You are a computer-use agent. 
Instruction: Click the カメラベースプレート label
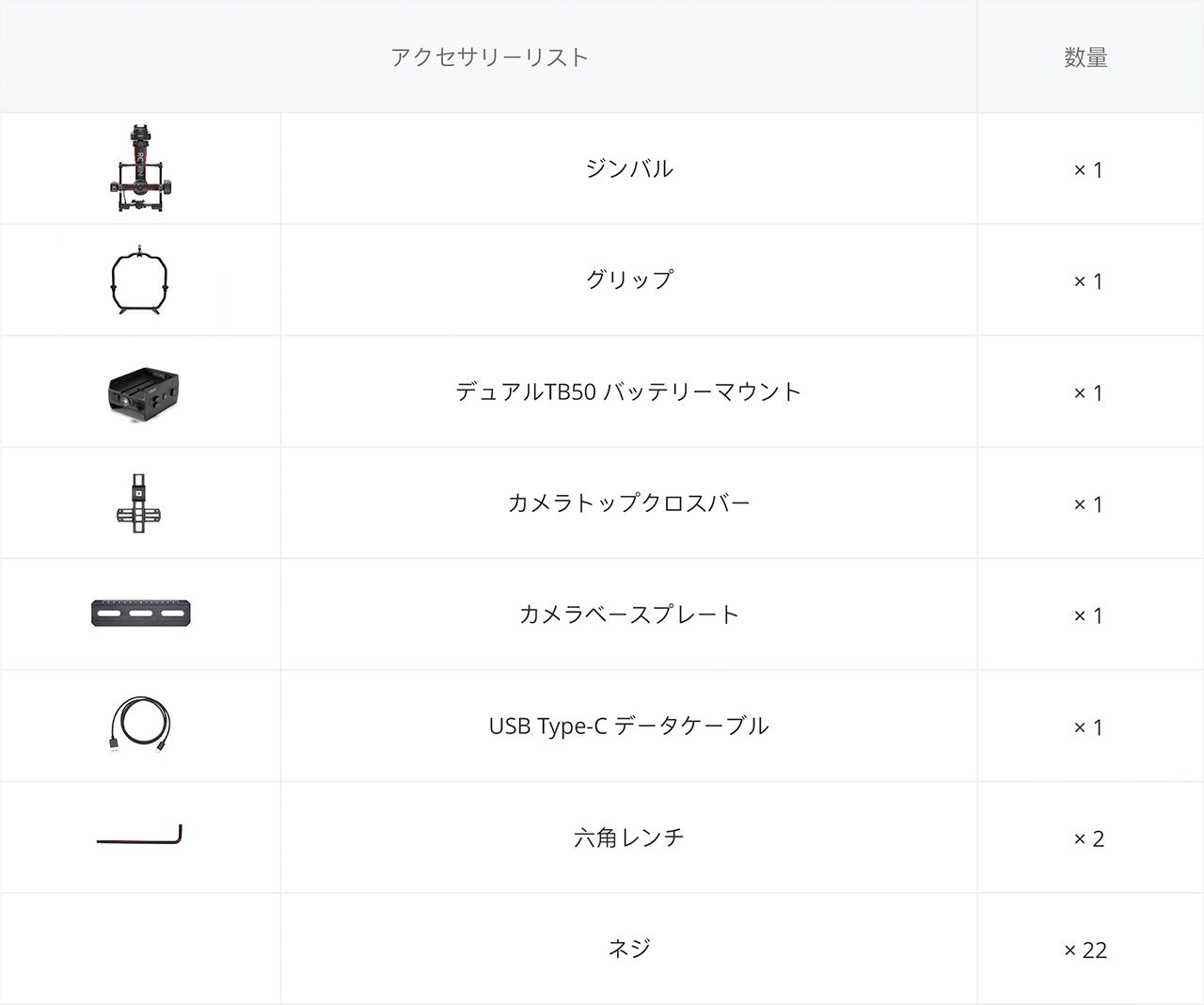(x=628, y=614)
